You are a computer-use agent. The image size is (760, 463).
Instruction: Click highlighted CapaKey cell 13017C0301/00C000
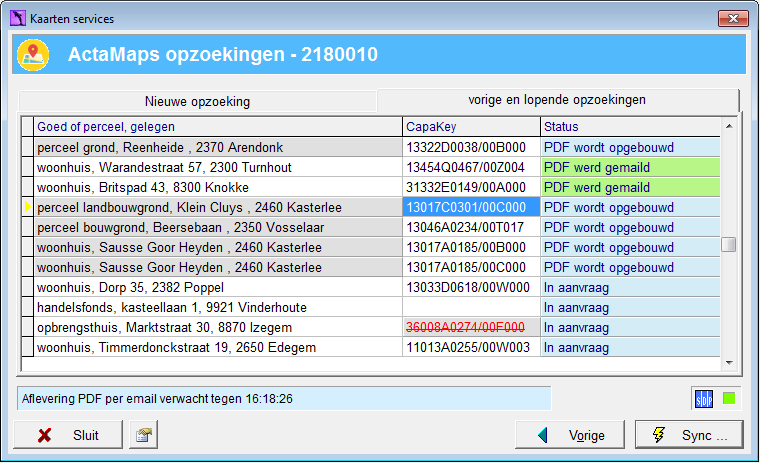tap(471, 208)
